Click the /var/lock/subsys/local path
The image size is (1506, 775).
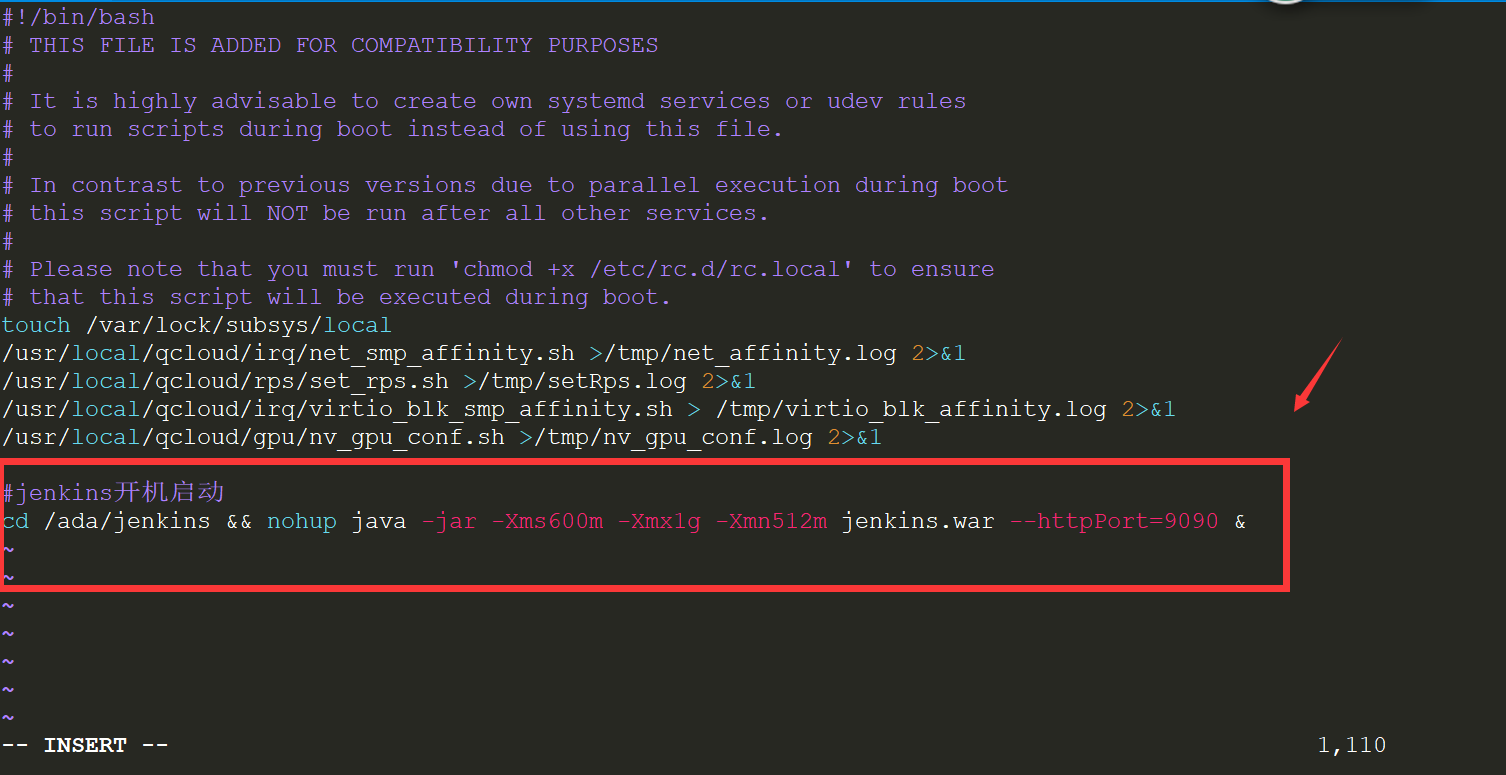click(238, 325)
